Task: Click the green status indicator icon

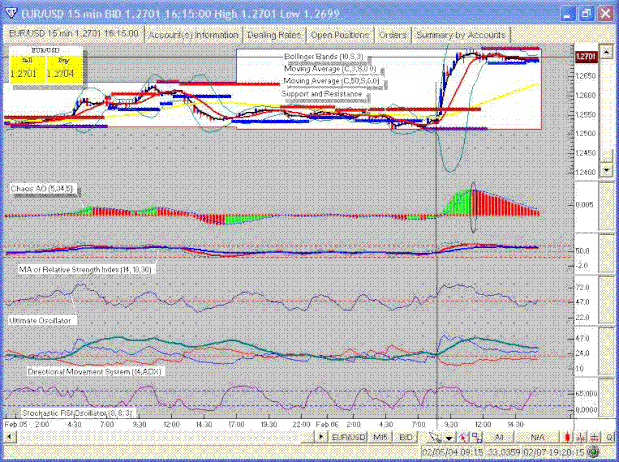Action: point(595,437)
